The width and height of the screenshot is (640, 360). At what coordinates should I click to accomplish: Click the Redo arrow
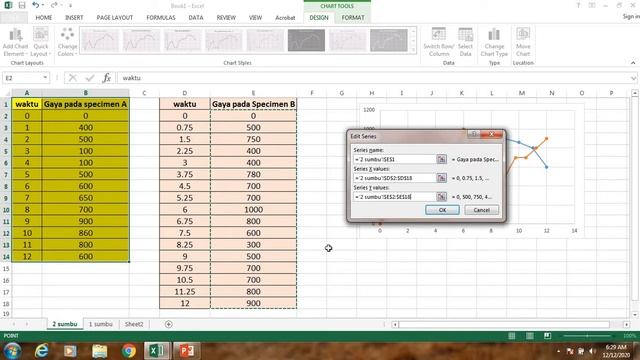[x=54, y=5]
